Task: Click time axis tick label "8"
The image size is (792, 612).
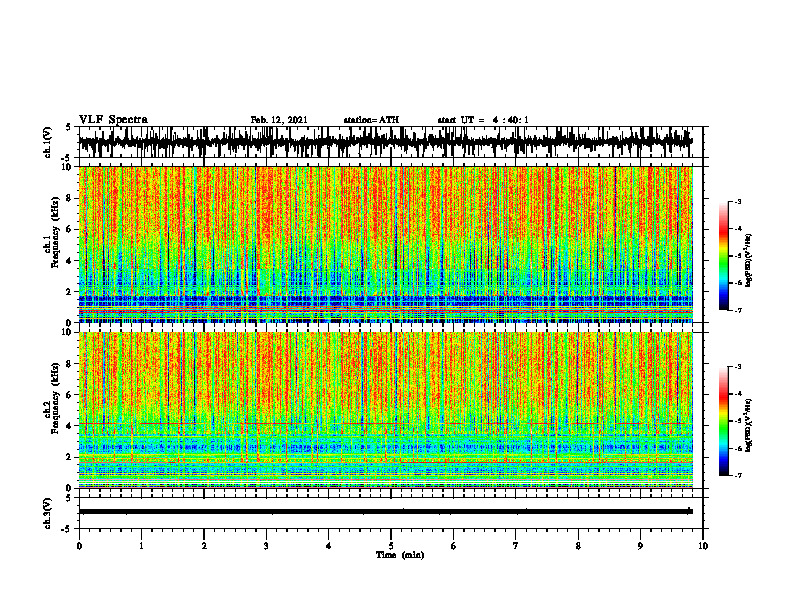Action: (x=578, y=546)
